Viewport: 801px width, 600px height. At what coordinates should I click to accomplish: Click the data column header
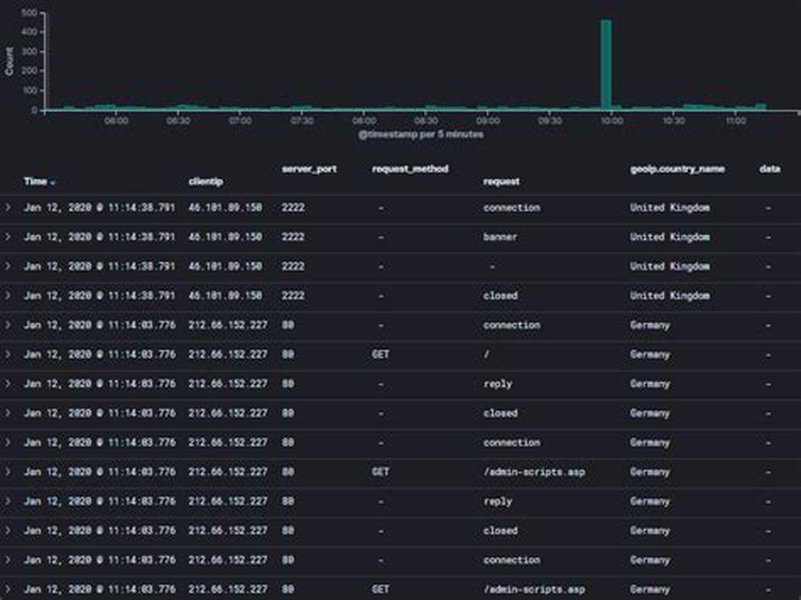(769, 169)
